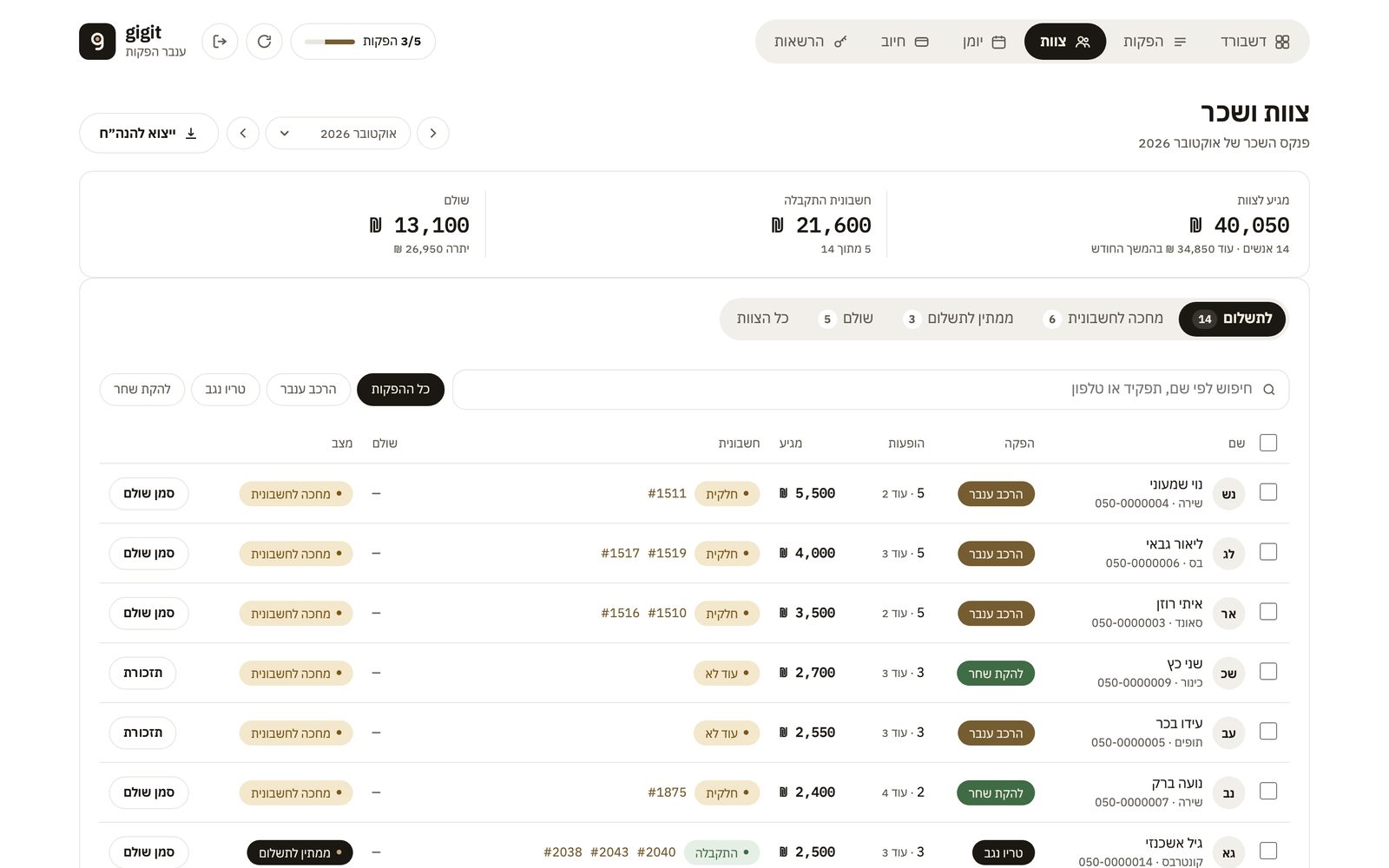1389x868 pixels.
Task: Click תזכורת for שני כץ
Action: tap(142, 673)
